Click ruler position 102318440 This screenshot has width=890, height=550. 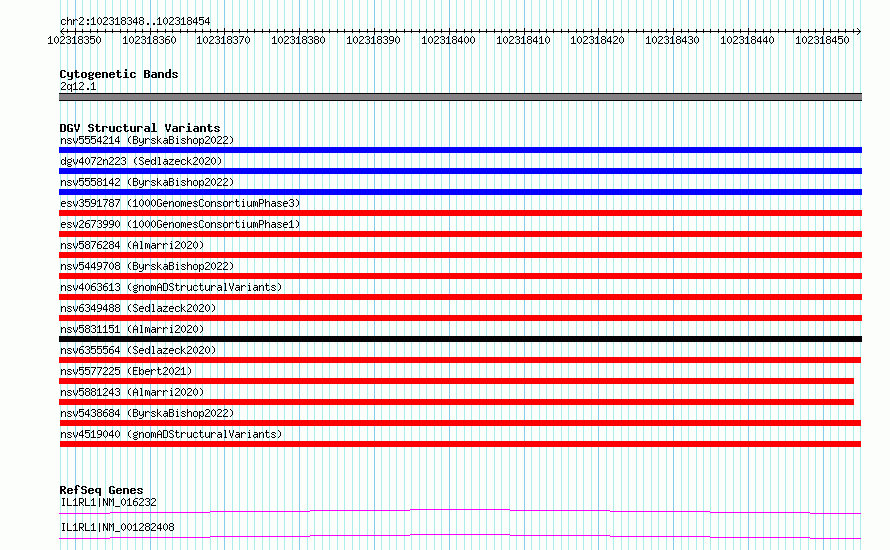point(747,40)
